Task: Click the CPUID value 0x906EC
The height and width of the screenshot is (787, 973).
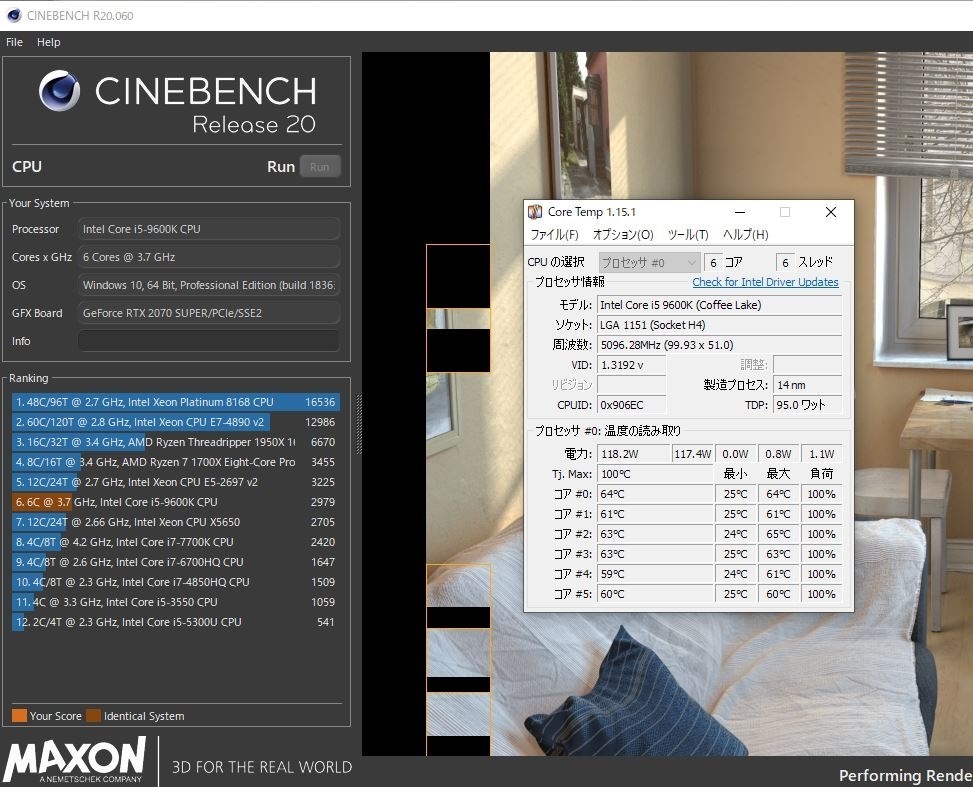Action: tap(632, 405)
